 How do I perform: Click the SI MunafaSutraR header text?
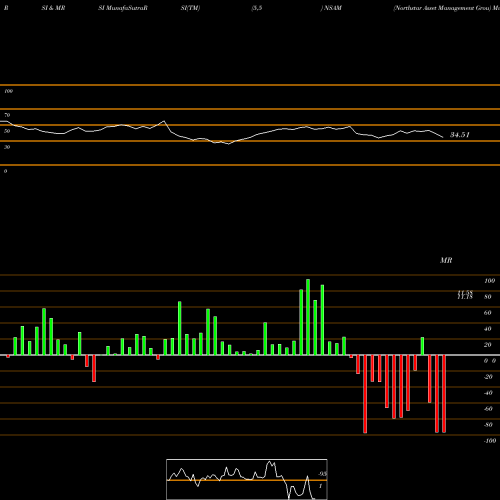pyautogui.click(x=123, y=8)
